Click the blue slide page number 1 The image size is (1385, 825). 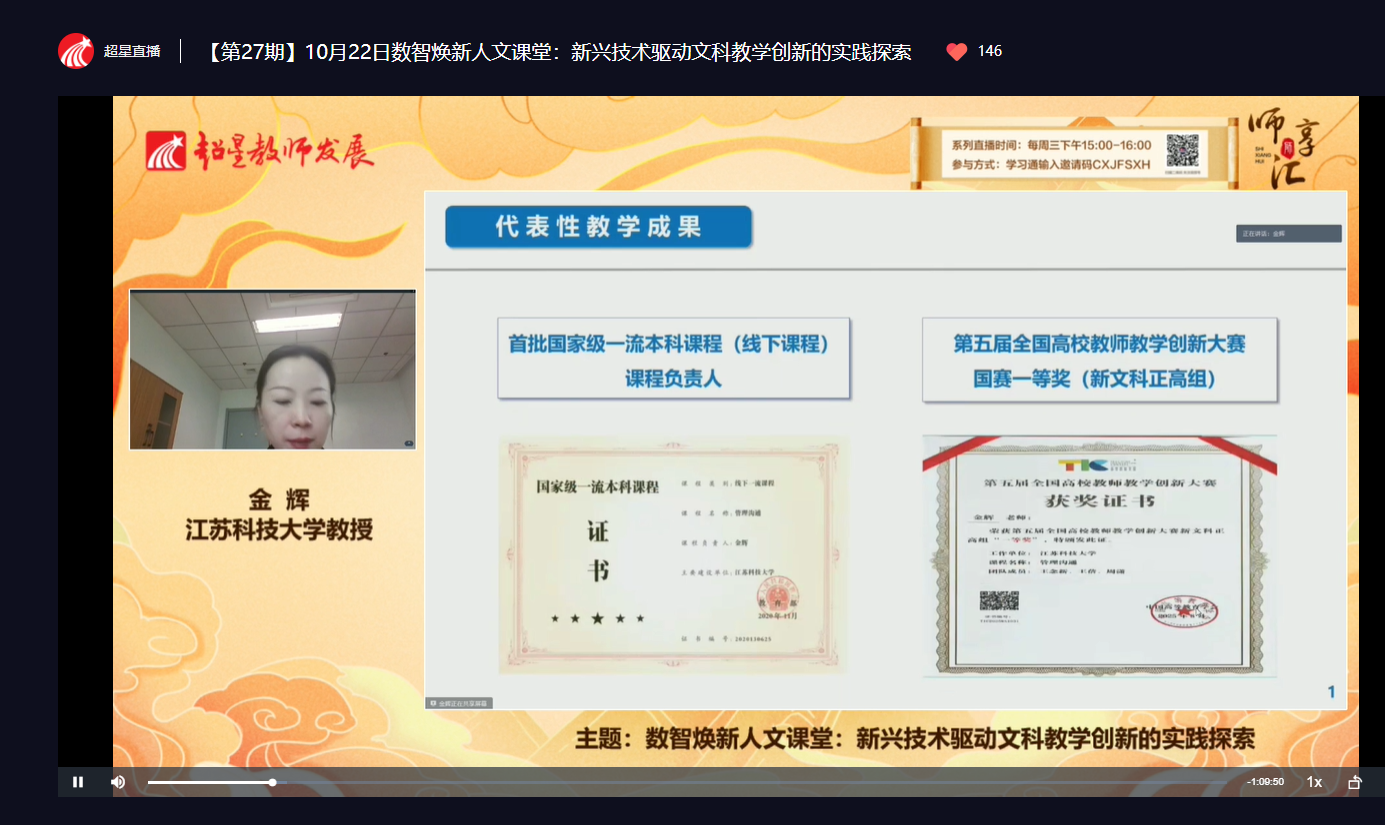tap(1331, 692)
